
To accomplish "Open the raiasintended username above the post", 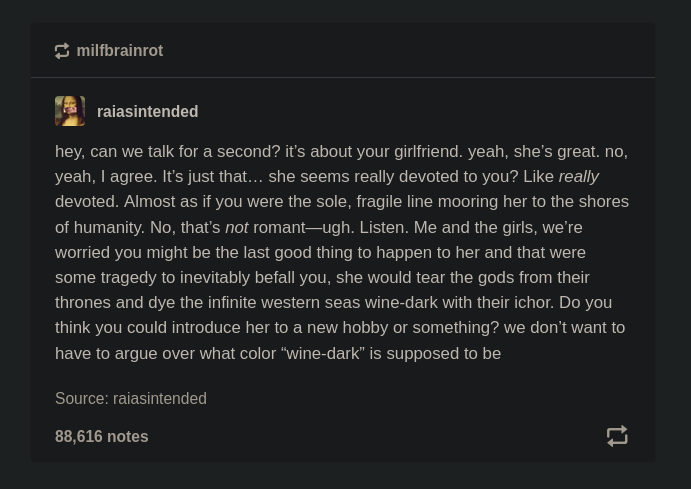I will click(147, 112).
